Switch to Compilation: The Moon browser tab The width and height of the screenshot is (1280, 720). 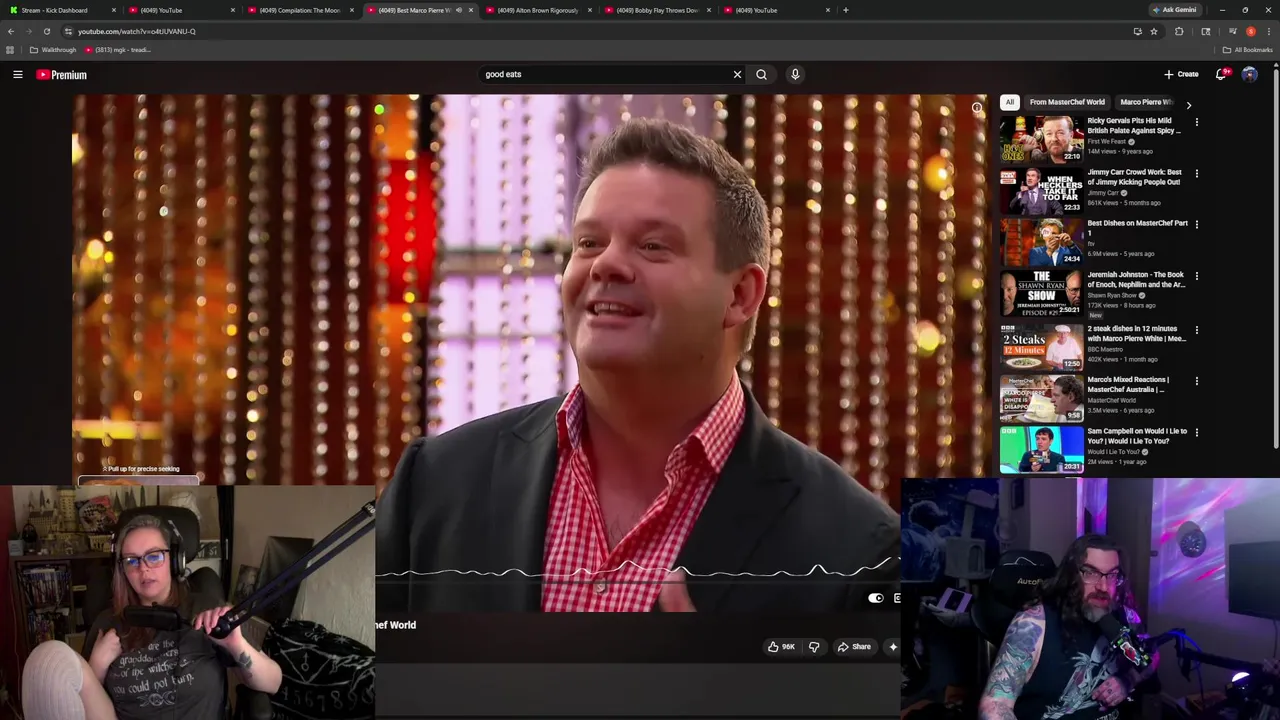tap(299, 10)
